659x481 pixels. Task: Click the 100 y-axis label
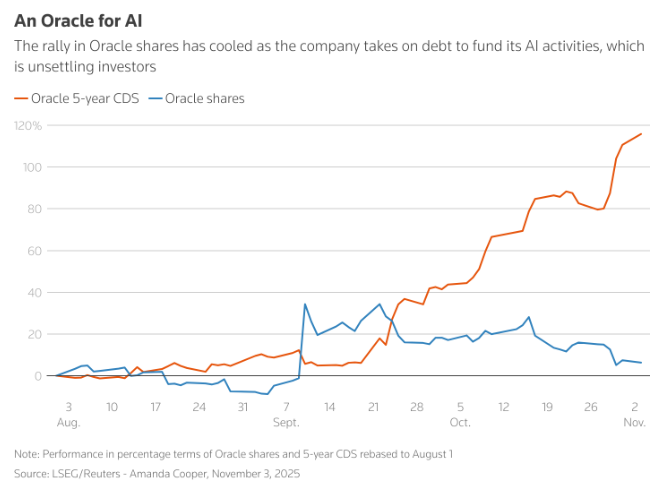[31, 167]
